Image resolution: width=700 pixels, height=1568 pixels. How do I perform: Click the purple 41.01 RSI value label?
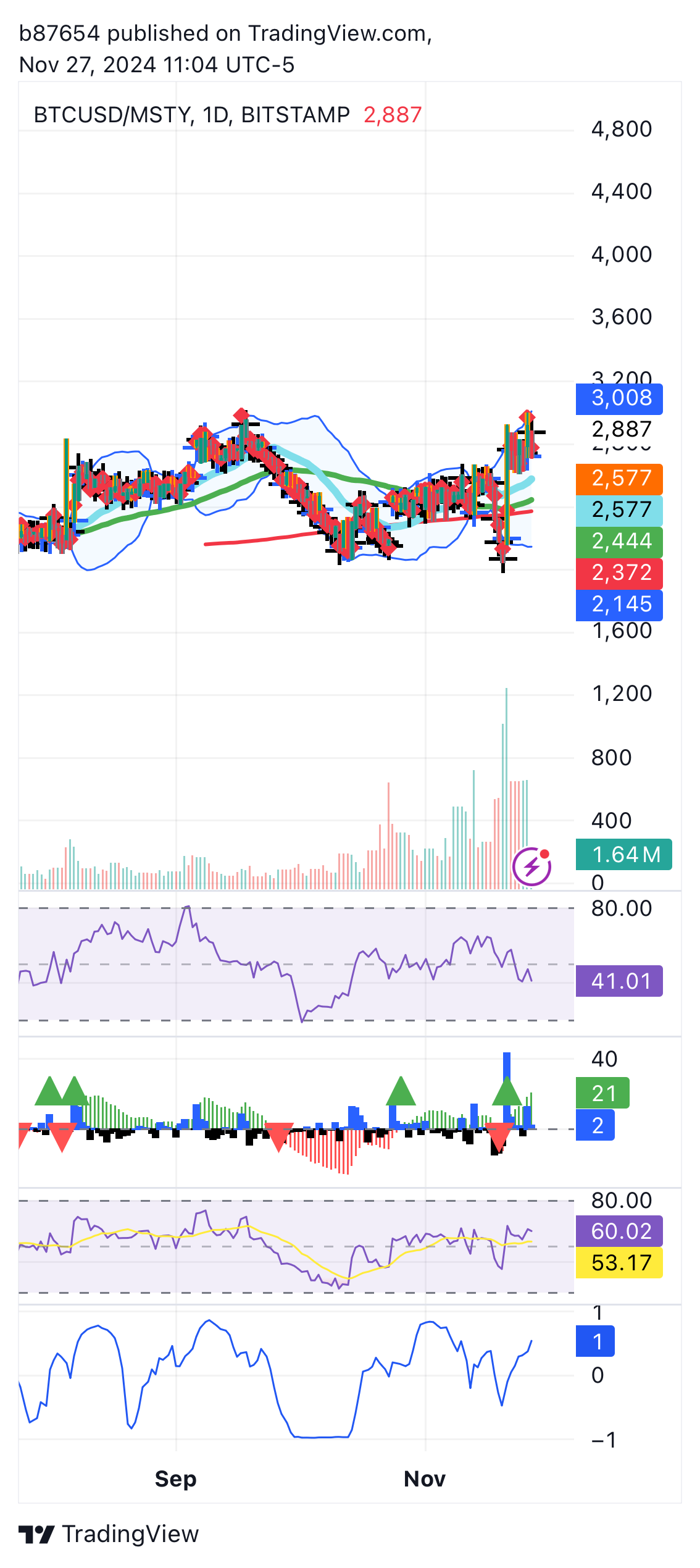pos(619,981)
